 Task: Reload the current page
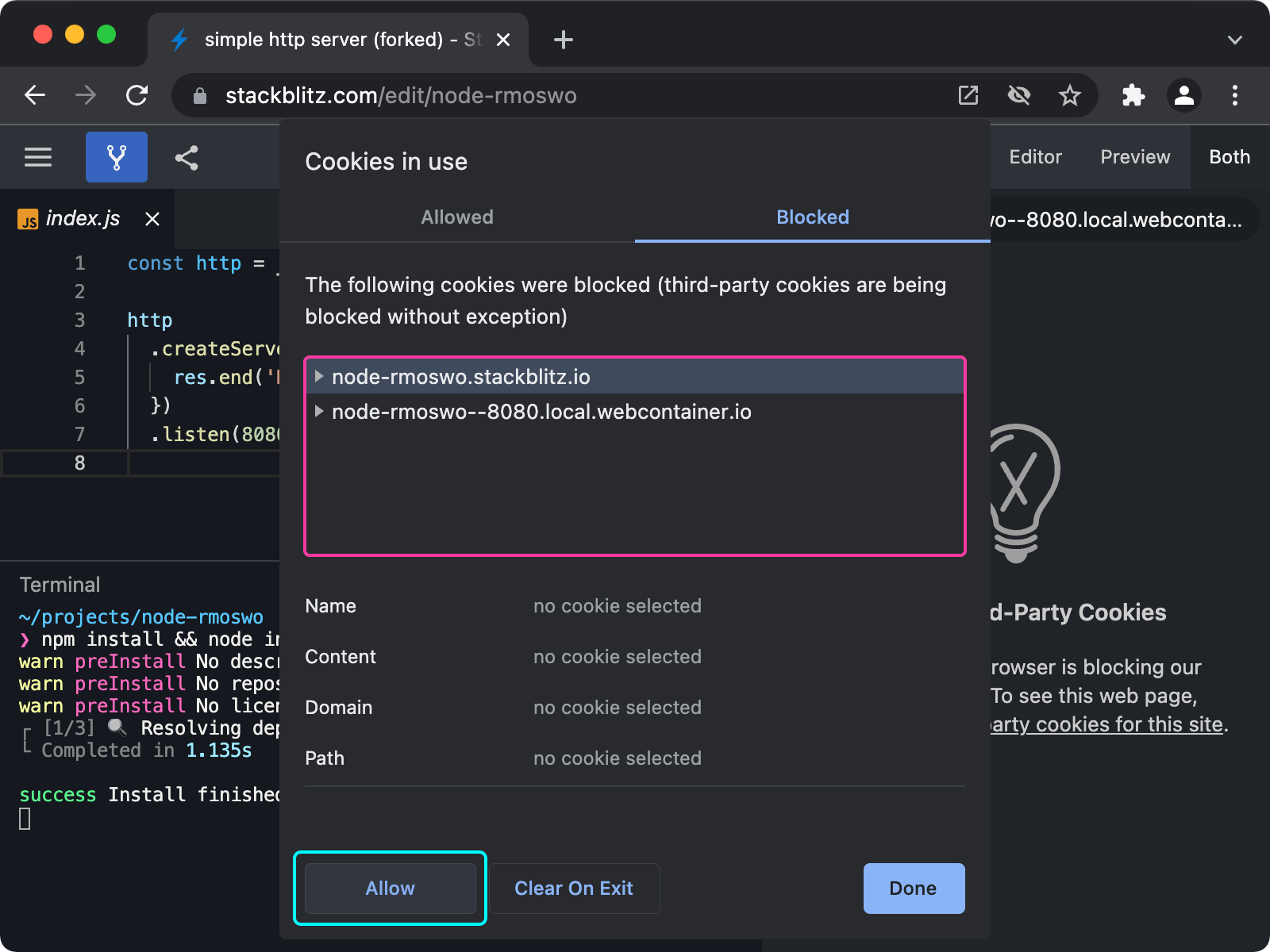coord(137,95)
